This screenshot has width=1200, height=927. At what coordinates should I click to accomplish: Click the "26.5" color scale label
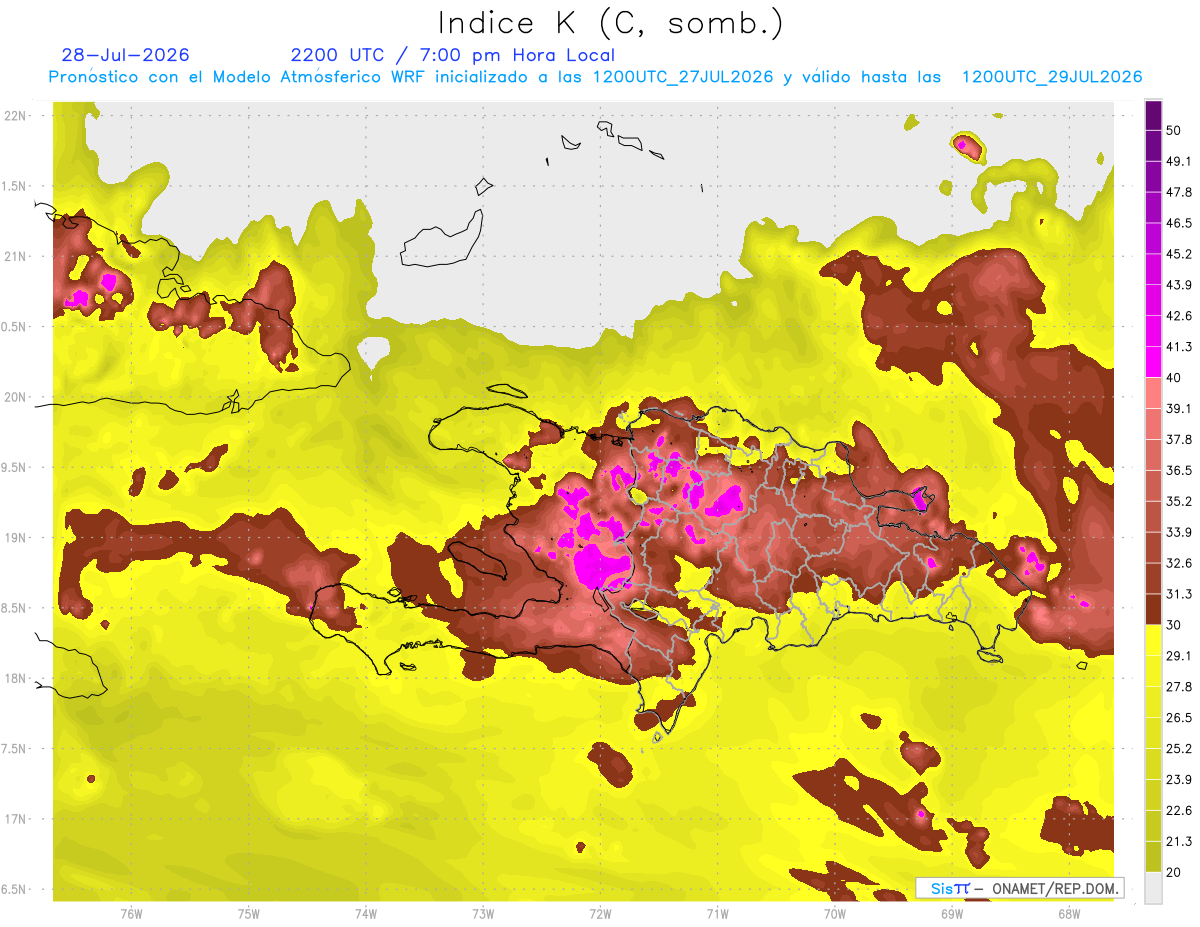(x=1179, y=717)
